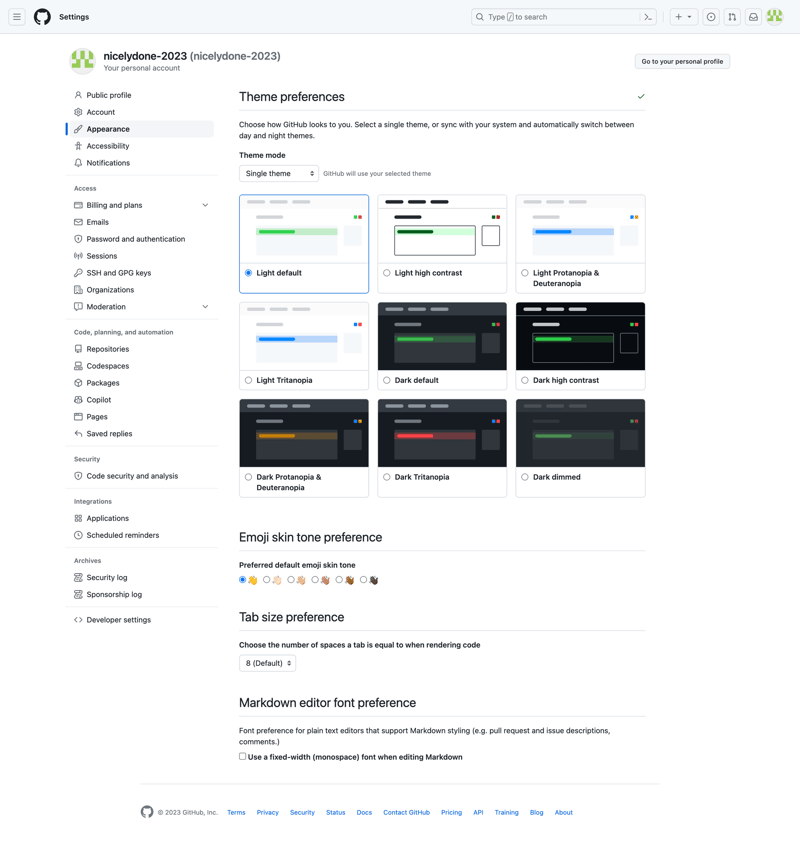Click the GitHub logo in the top bar
The image size is (800, 845).
41,16
